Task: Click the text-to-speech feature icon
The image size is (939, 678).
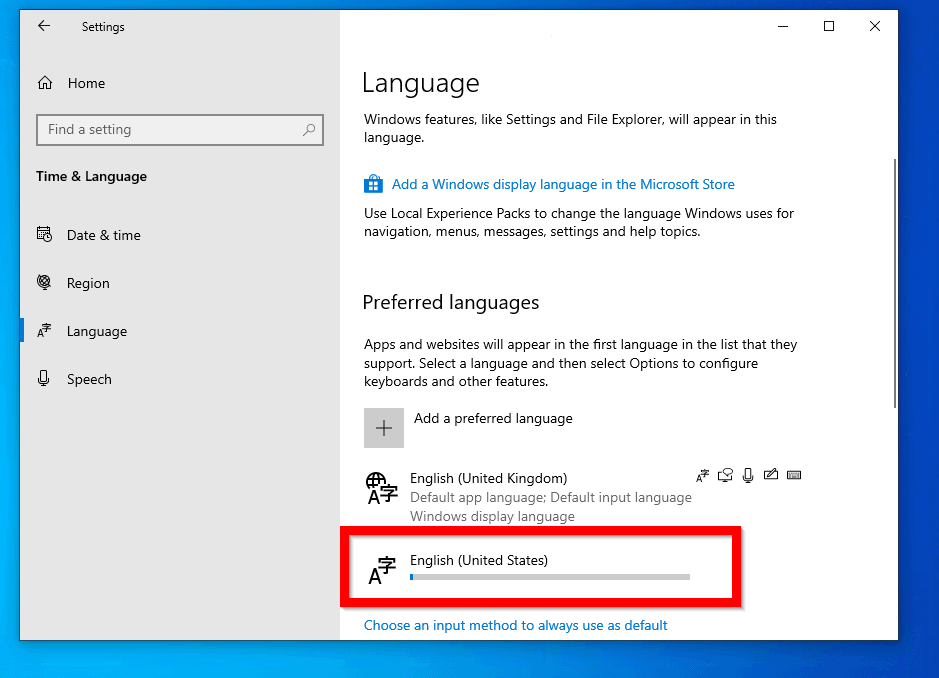Action: point(725,476)
